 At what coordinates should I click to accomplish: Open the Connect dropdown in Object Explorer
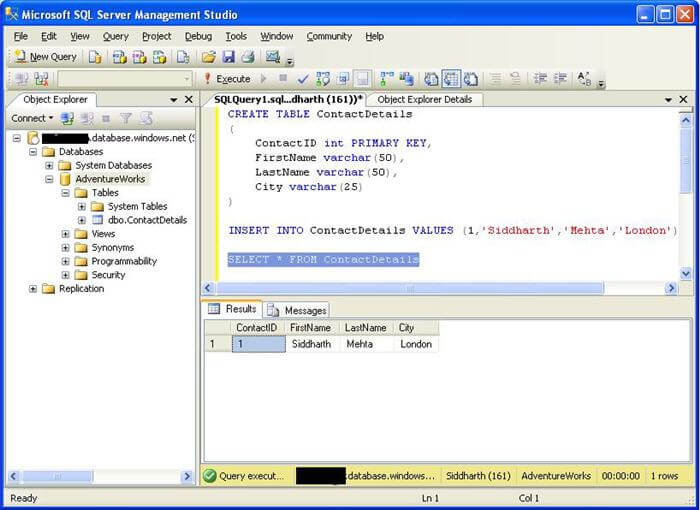pos(32,118)
